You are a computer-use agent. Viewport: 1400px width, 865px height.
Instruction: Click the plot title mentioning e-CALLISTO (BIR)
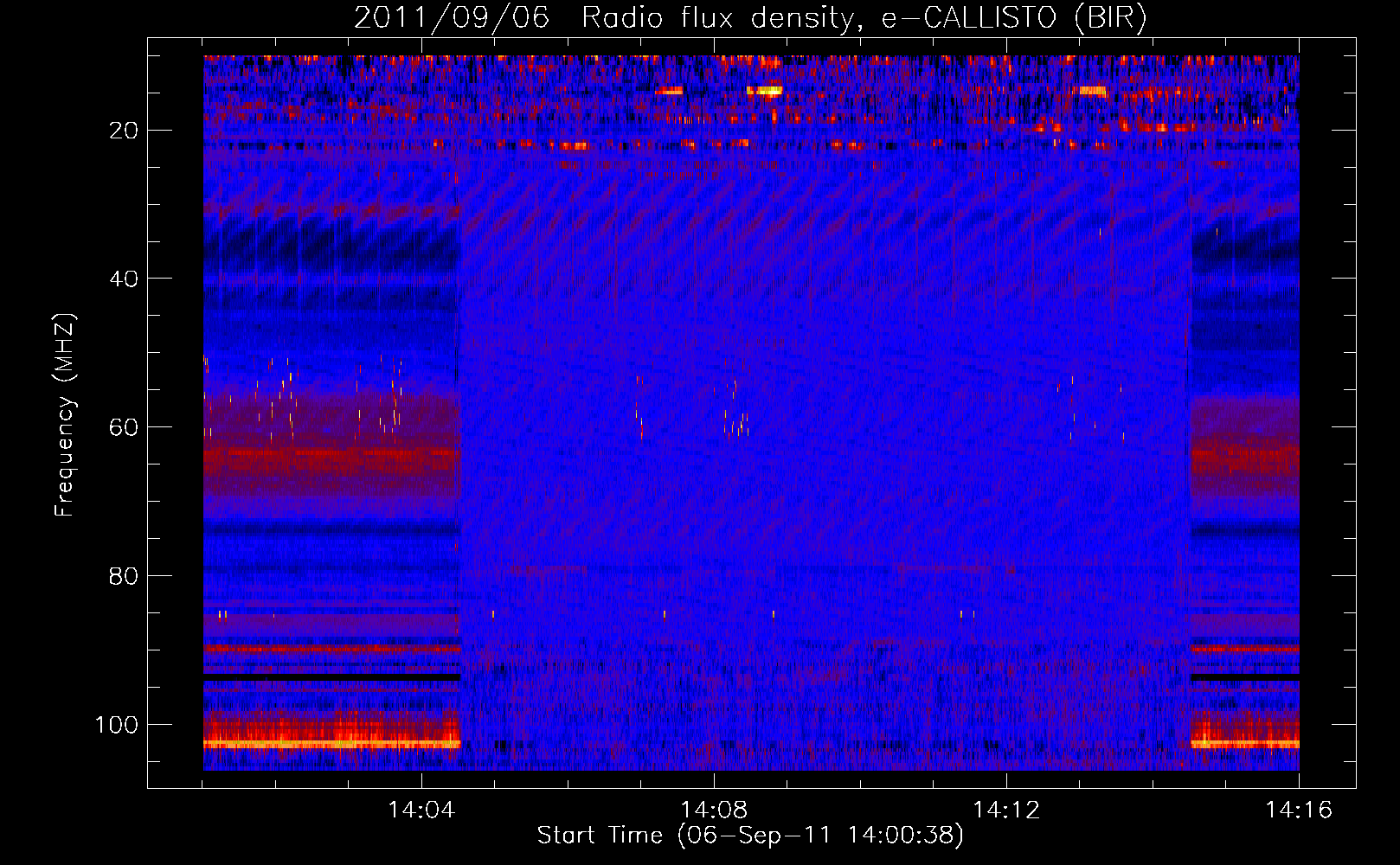[750, 18]
